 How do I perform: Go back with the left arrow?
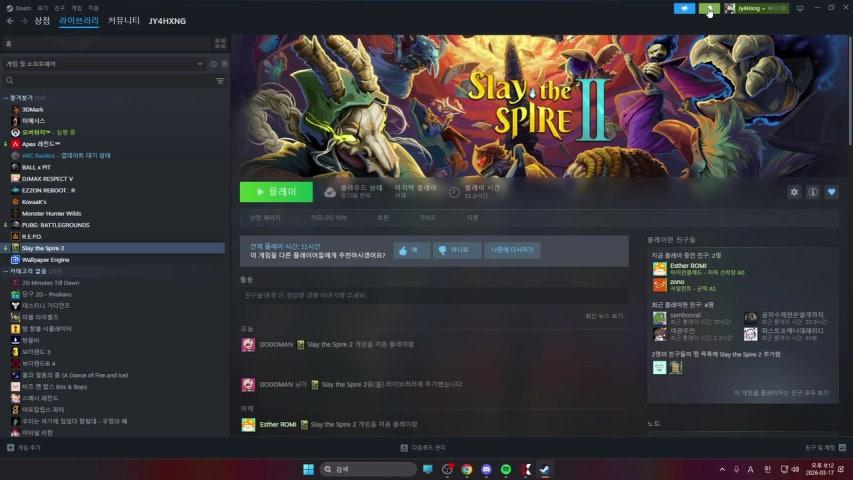(10, 21)
